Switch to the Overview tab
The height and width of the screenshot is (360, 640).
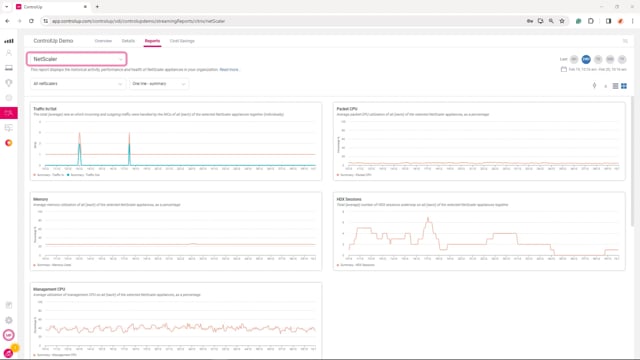click(x=103, y=41)
